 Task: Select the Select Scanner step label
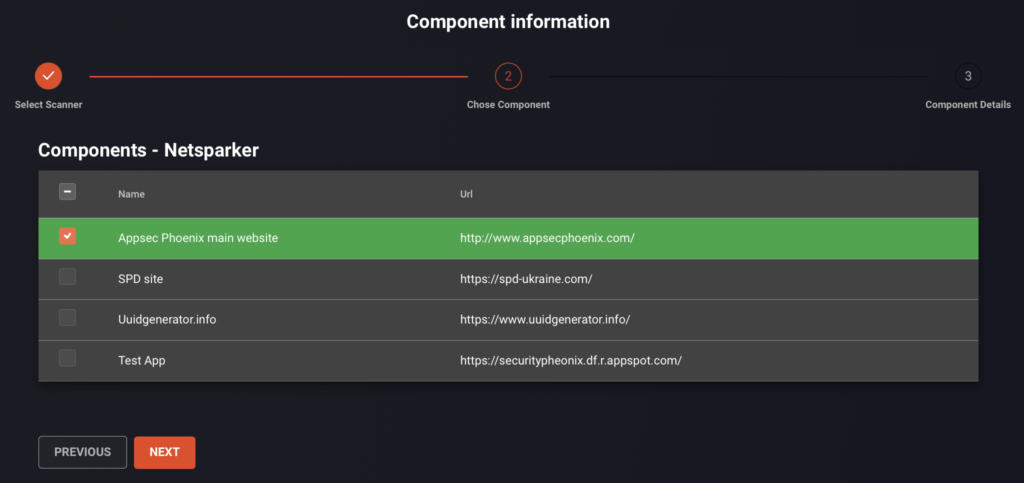pyautogui.click(x=48, y=105)
